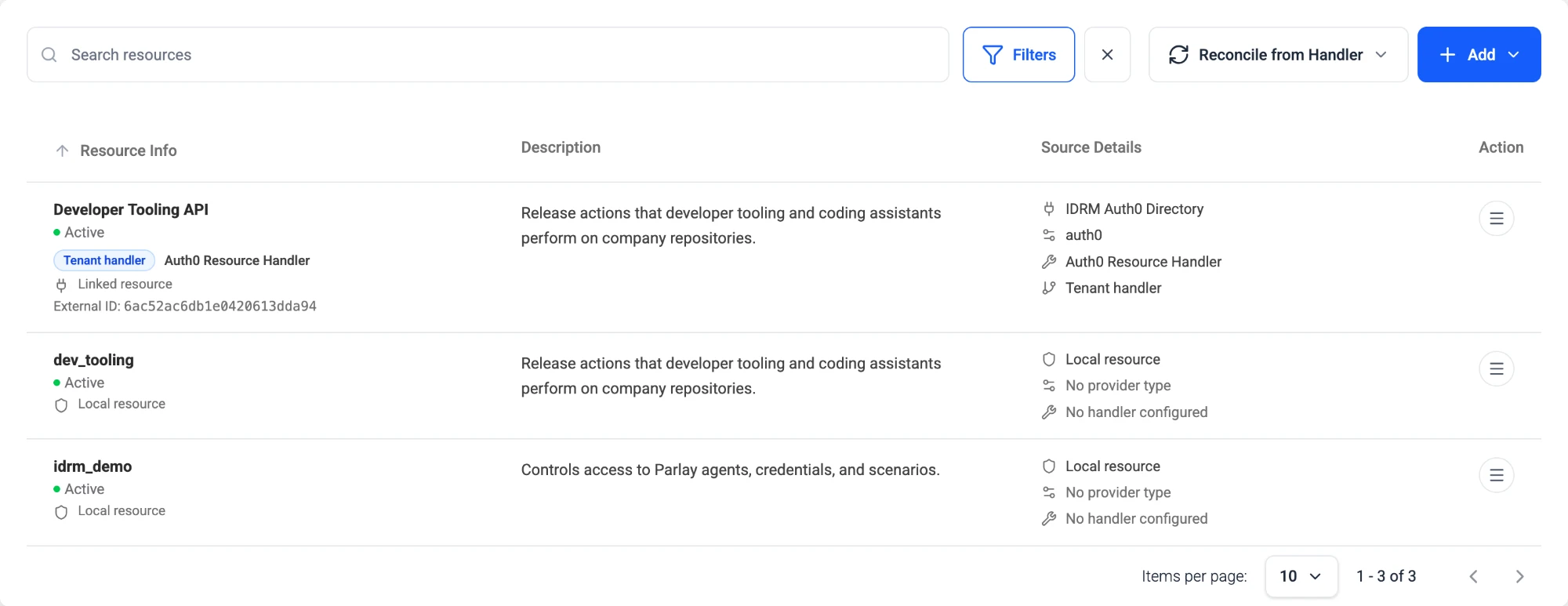
Task: Click No provider type in idrm_demo row
Action: click(x=1118, y=493)
